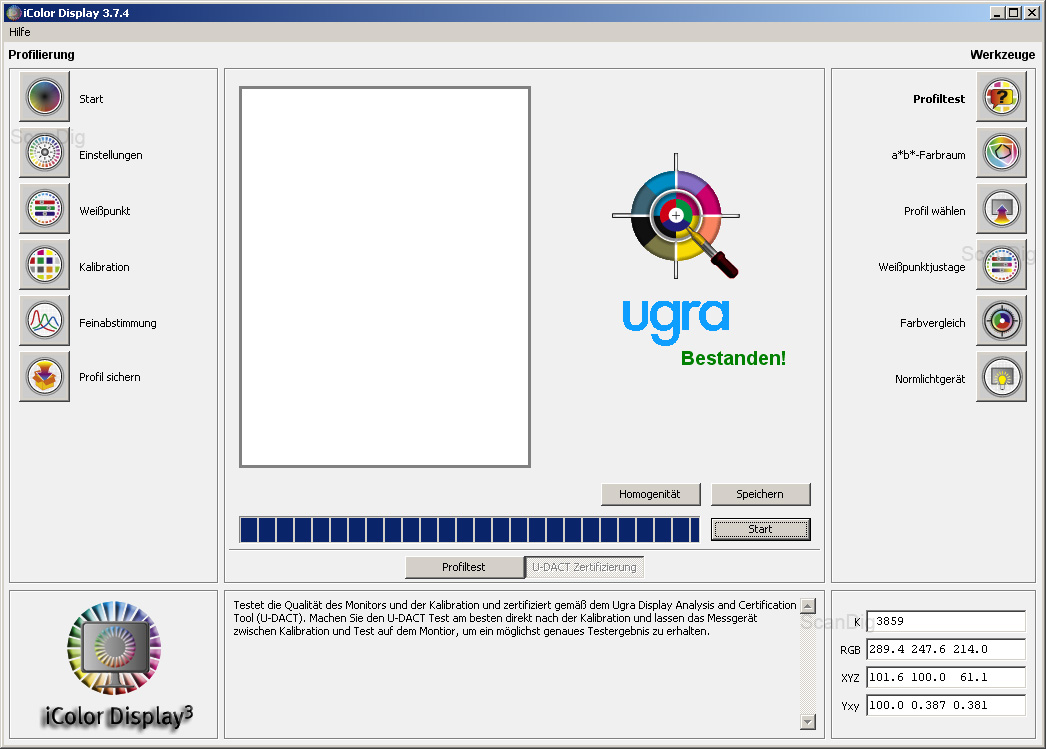The width and height of the screenshot is (1046, 749).
Task: Click the Kalibration label text
Action: [104, 267]
